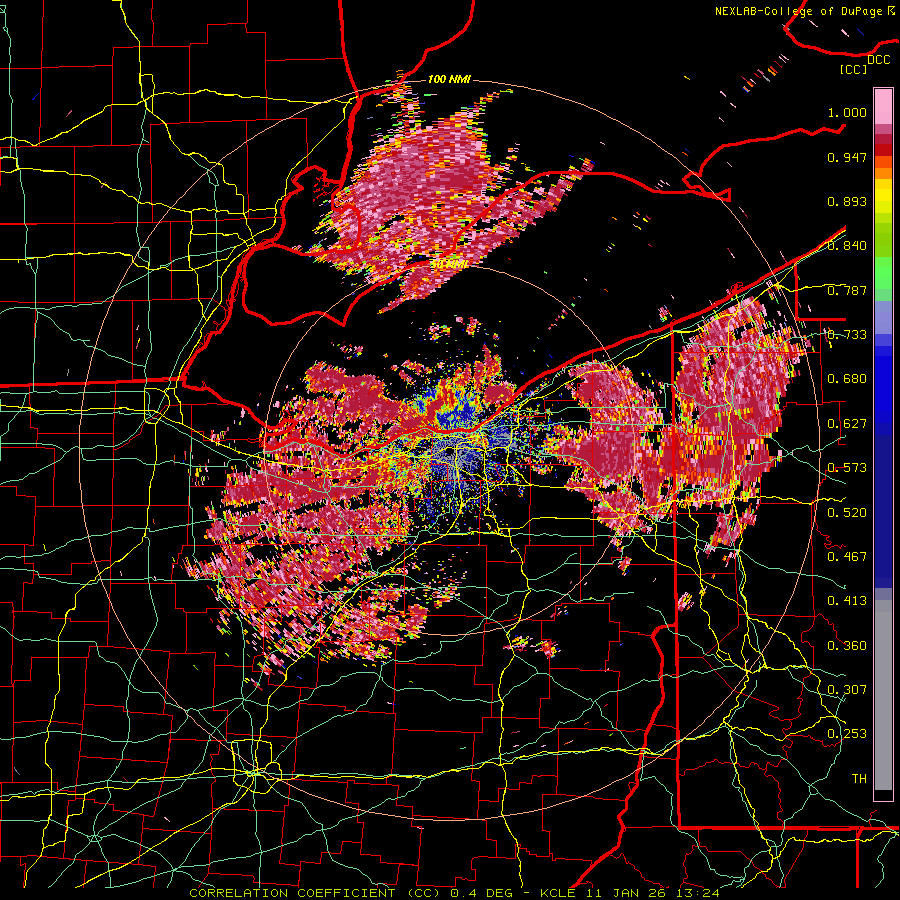The image size is (900, 900).
Task: Click the 0.413 legend value
Action: click(847, 601)
